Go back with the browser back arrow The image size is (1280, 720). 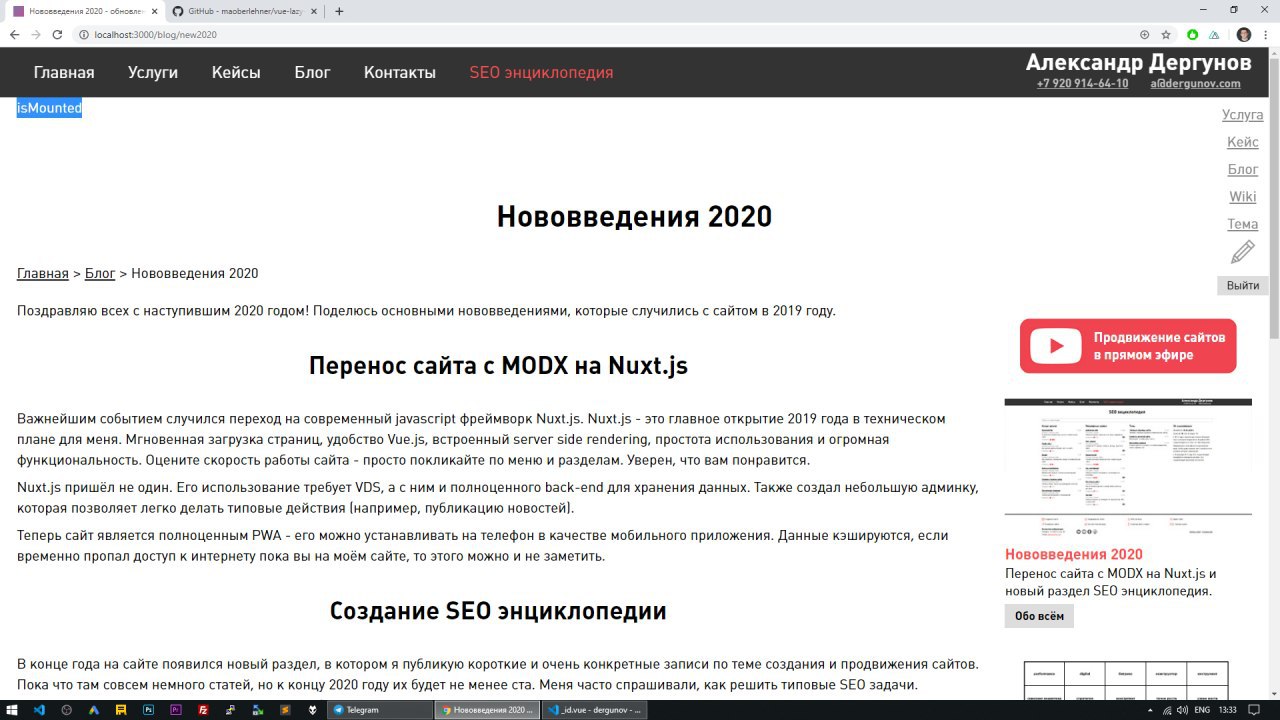coord(14,34)
